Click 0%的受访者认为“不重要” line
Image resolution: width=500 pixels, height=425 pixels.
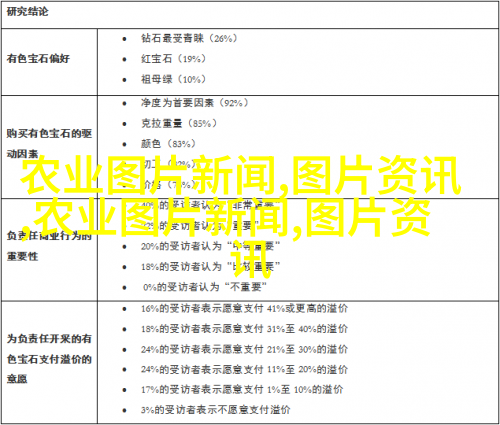tap(205, 287)
